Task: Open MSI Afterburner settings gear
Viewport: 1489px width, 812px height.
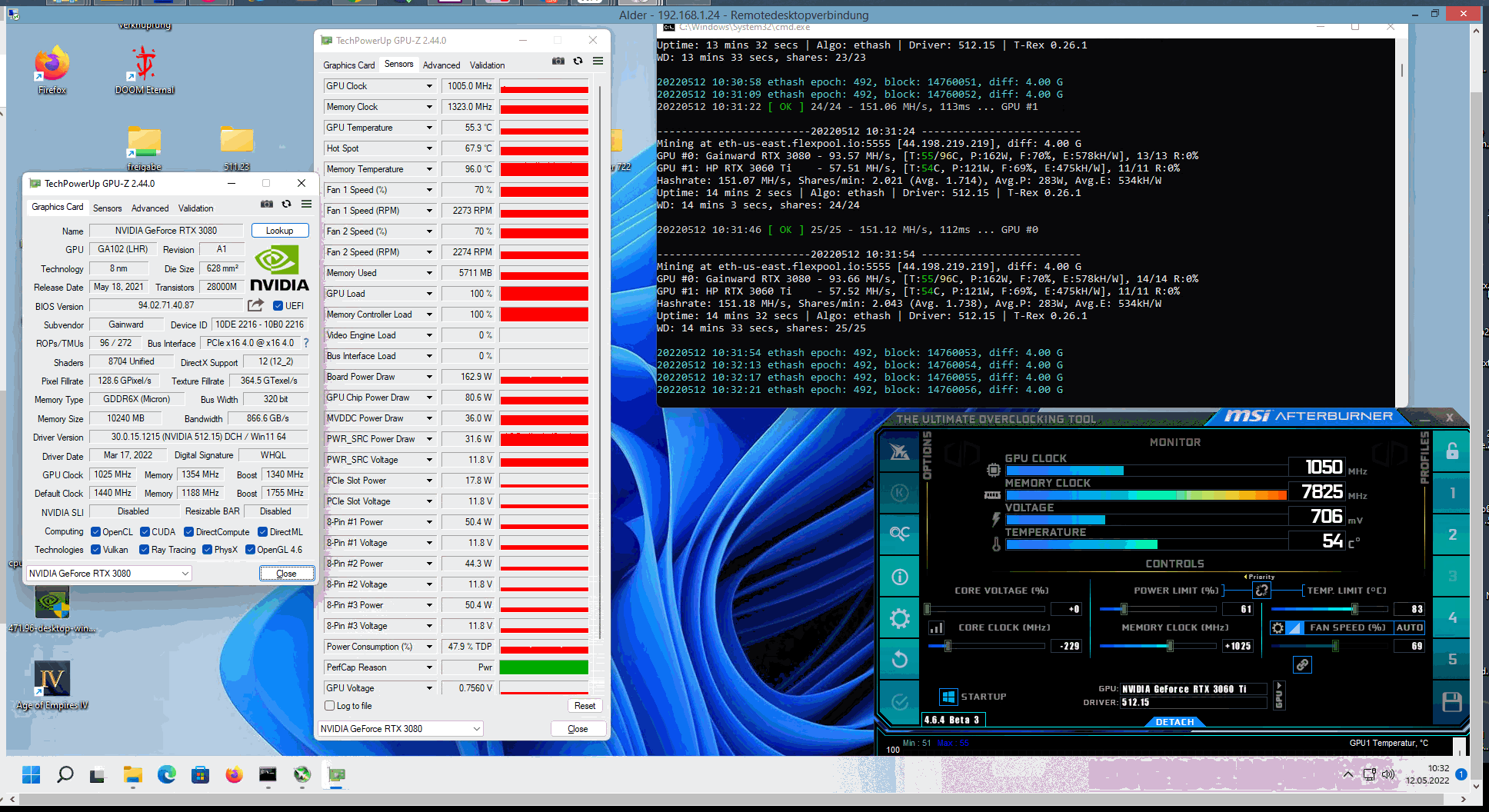Action: click(x=899, y=618)
